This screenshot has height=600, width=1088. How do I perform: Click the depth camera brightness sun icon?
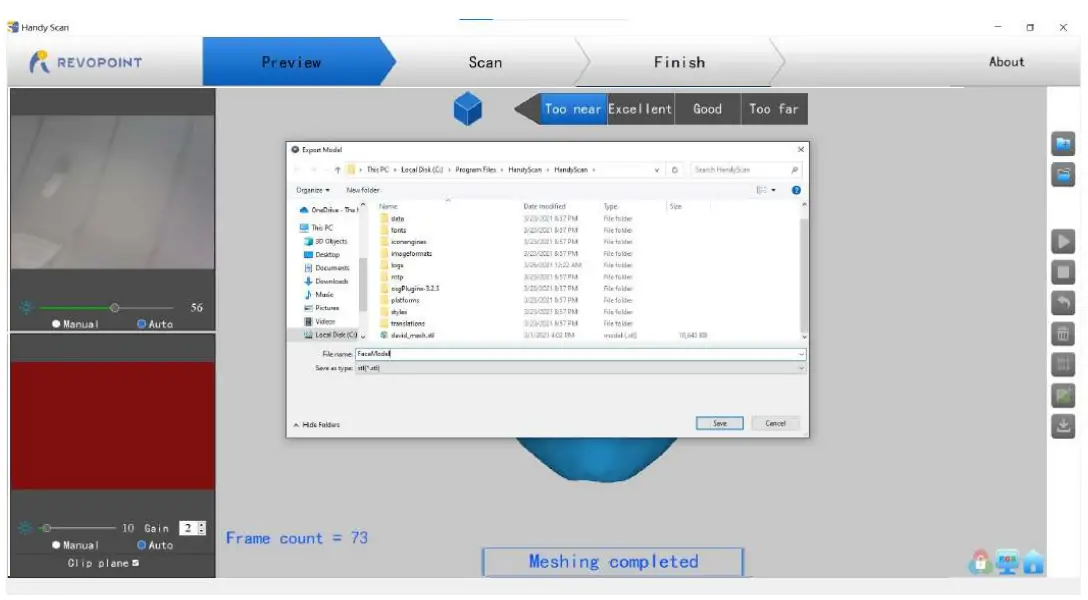point(25,528)
